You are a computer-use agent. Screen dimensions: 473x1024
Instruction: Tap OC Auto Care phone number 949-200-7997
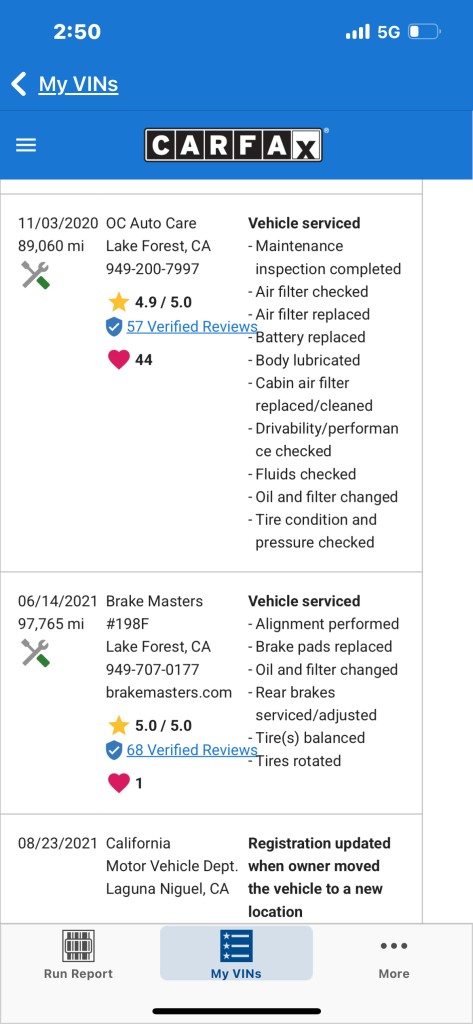click(x=153, y=268)
